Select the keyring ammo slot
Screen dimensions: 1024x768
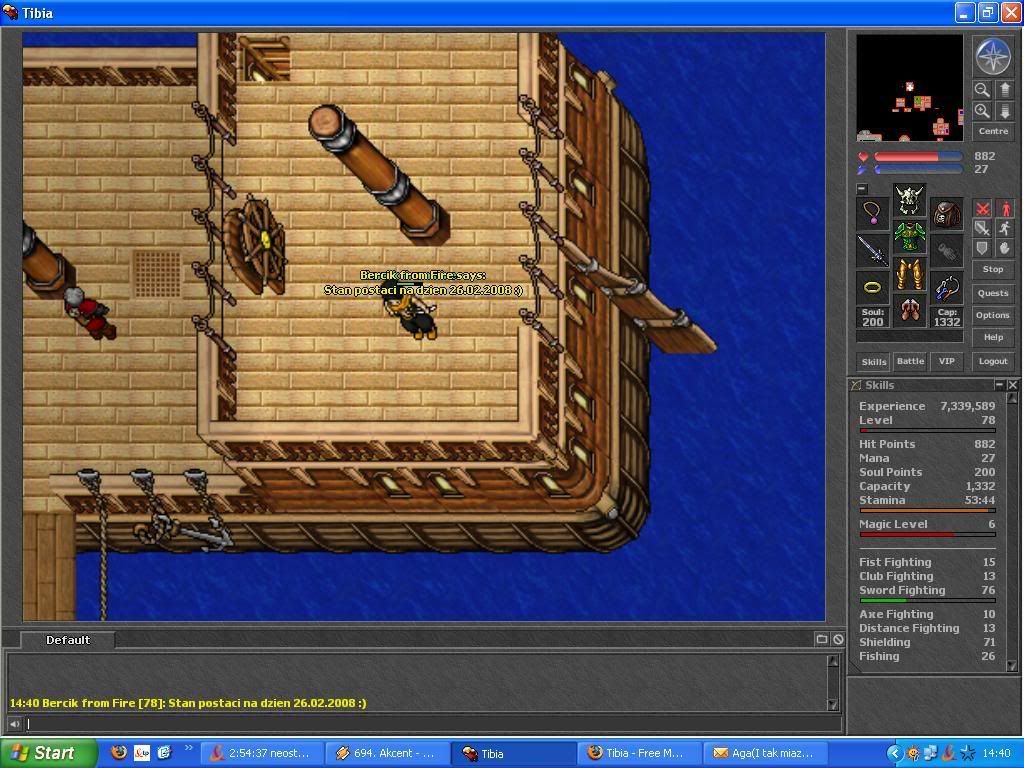point(946,287)
